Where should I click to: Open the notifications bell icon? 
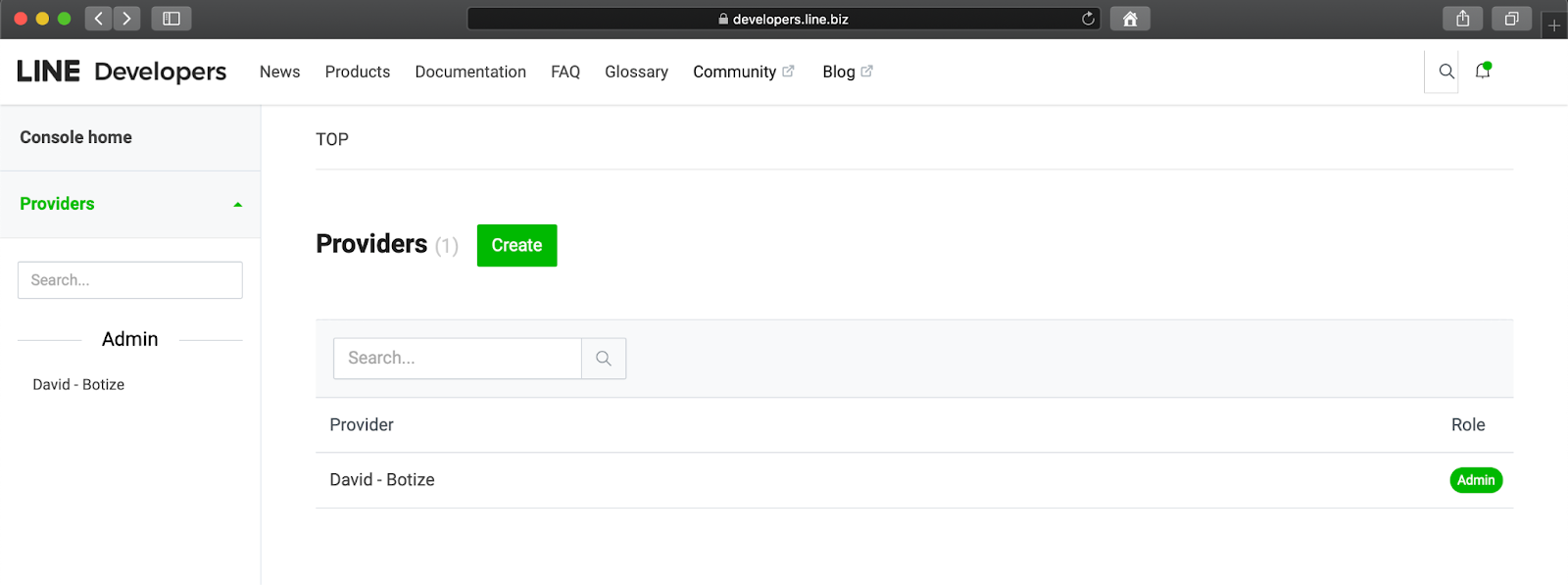(x=1483, y=71)
